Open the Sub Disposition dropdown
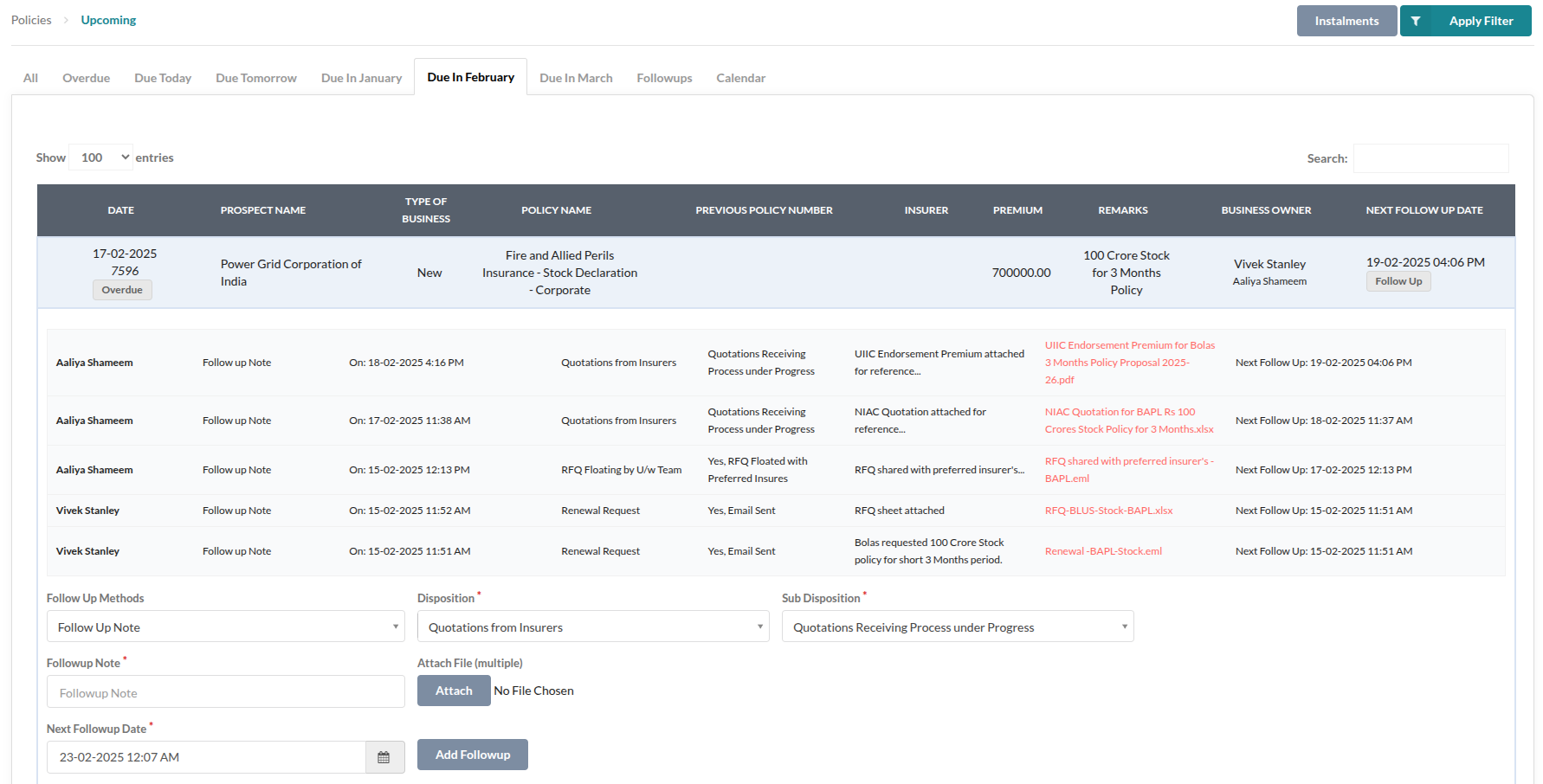The width and height of the screenshot is (1543, 784). [x=957, y=627]
